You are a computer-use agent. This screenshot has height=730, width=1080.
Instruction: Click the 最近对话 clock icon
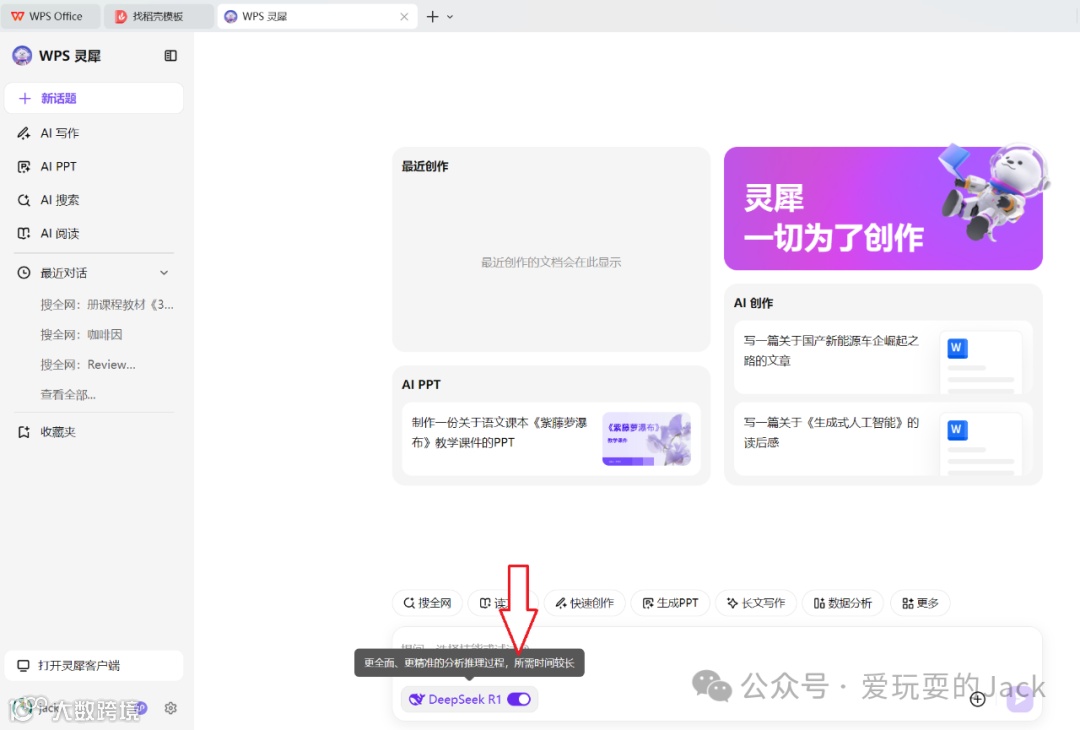click(23, 273)
